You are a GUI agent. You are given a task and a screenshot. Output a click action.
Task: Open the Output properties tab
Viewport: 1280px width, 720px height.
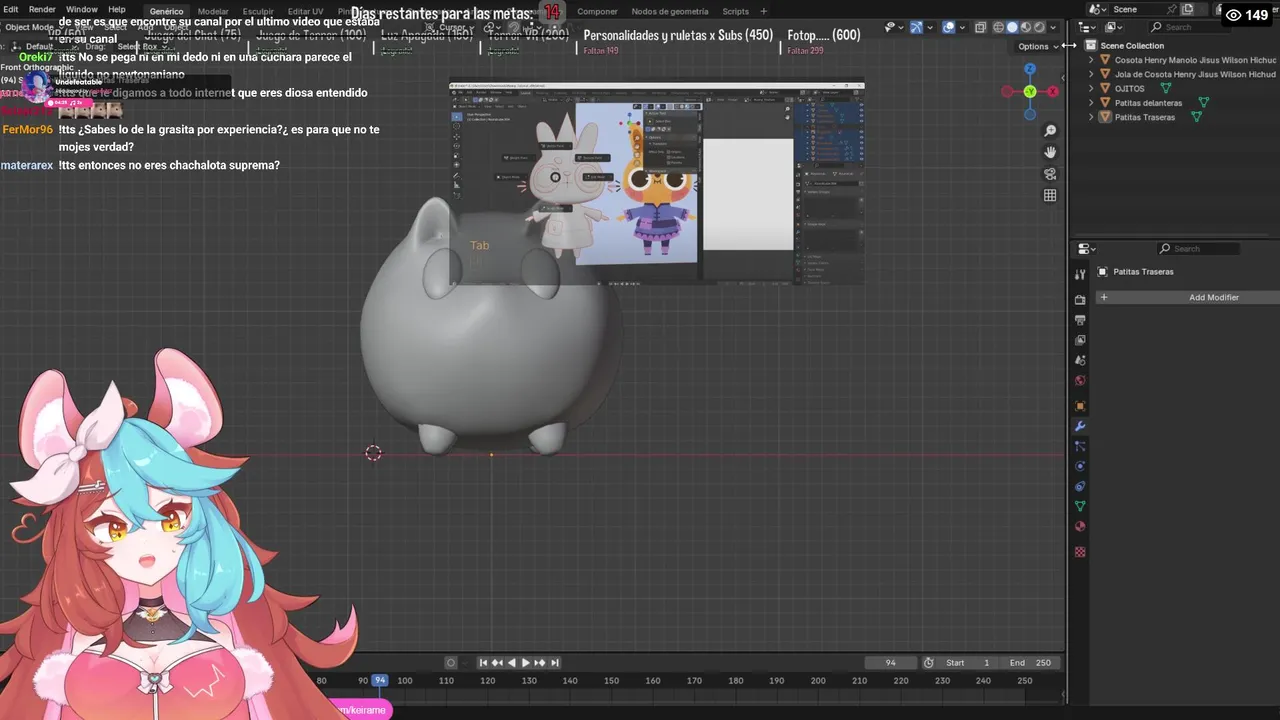(1080, 320)
